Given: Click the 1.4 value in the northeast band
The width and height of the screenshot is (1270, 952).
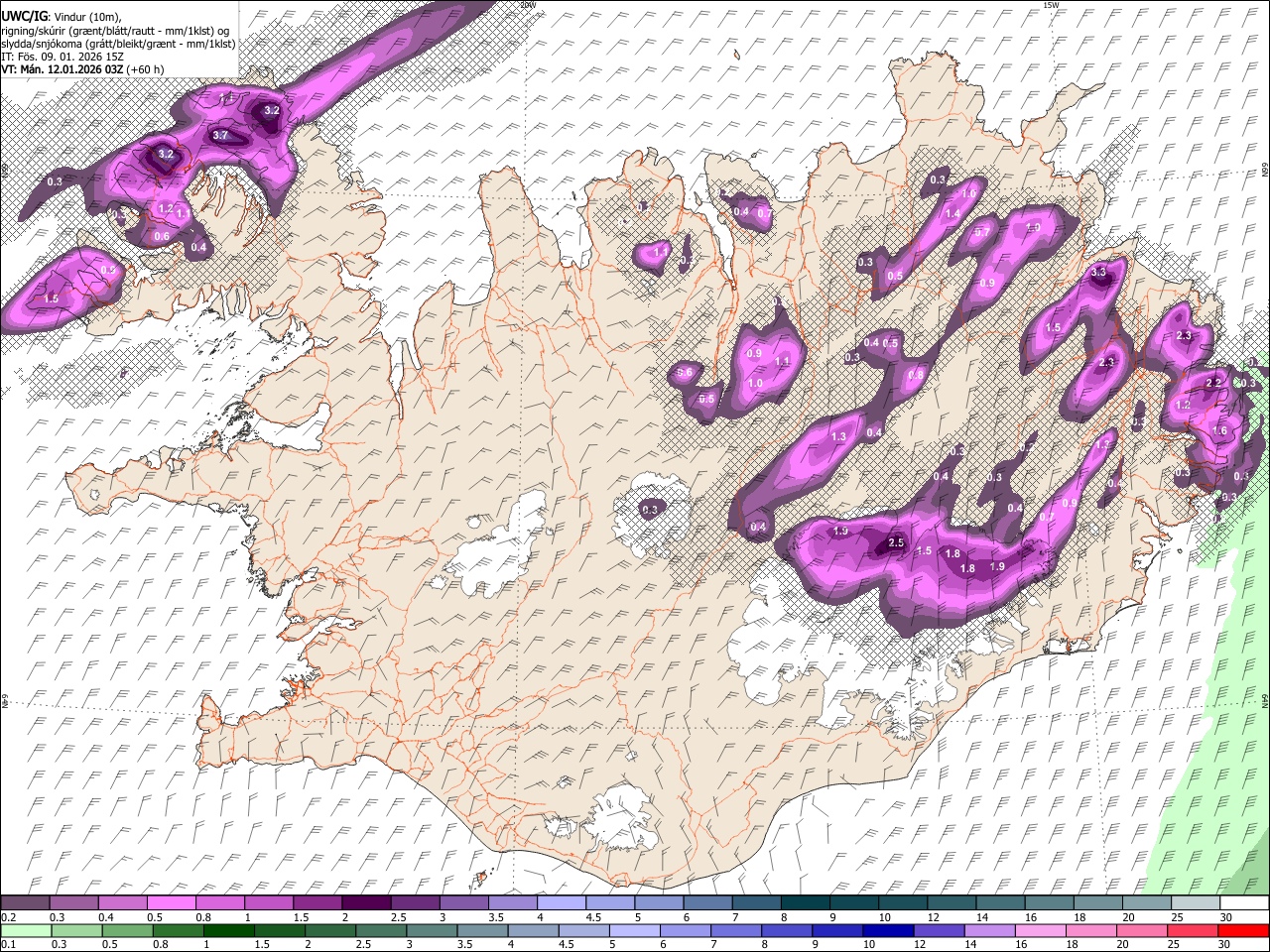Looking at the screenshot, I should tap(952, 214).
